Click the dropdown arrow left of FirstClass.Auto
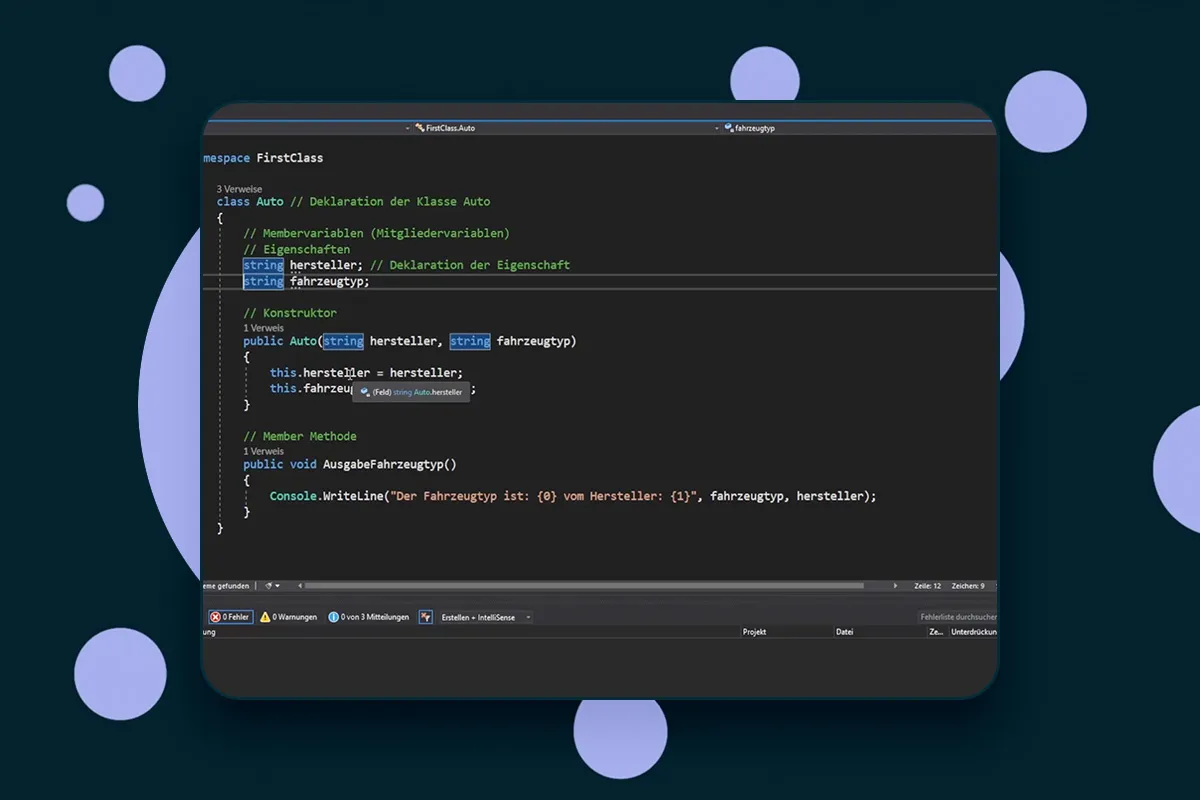 click(x=408, y=129)
